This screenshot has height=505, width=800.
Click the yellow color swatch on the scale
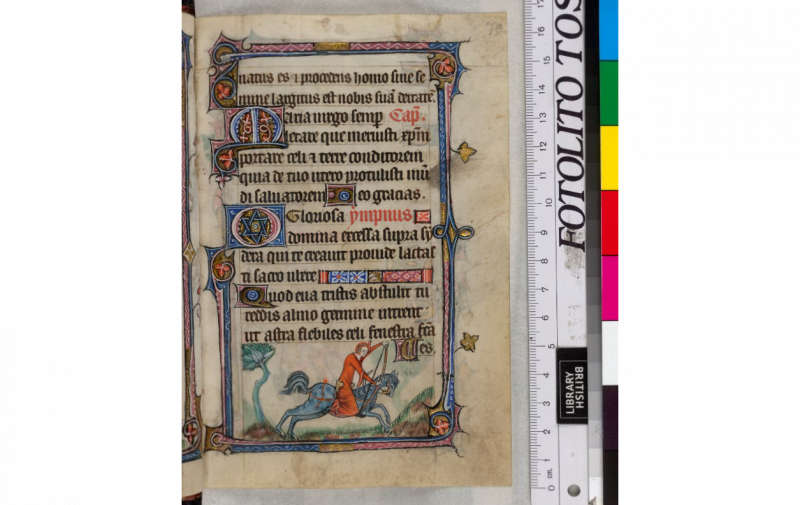pyautogui.click(x=608, y=157)
